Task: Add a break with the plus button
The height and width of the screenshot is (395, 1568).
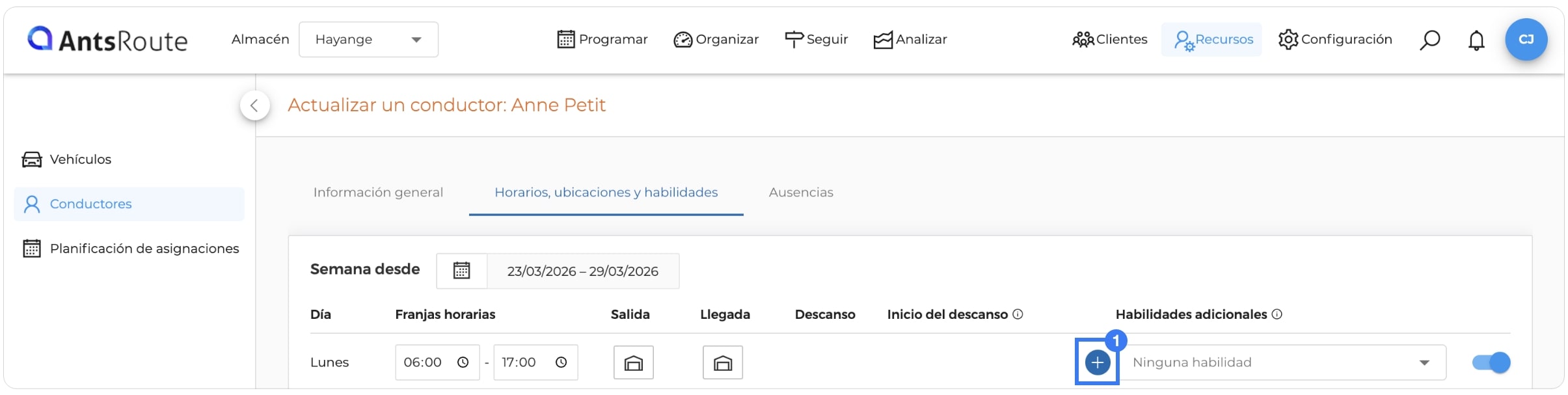Action: coord(1098,362)
